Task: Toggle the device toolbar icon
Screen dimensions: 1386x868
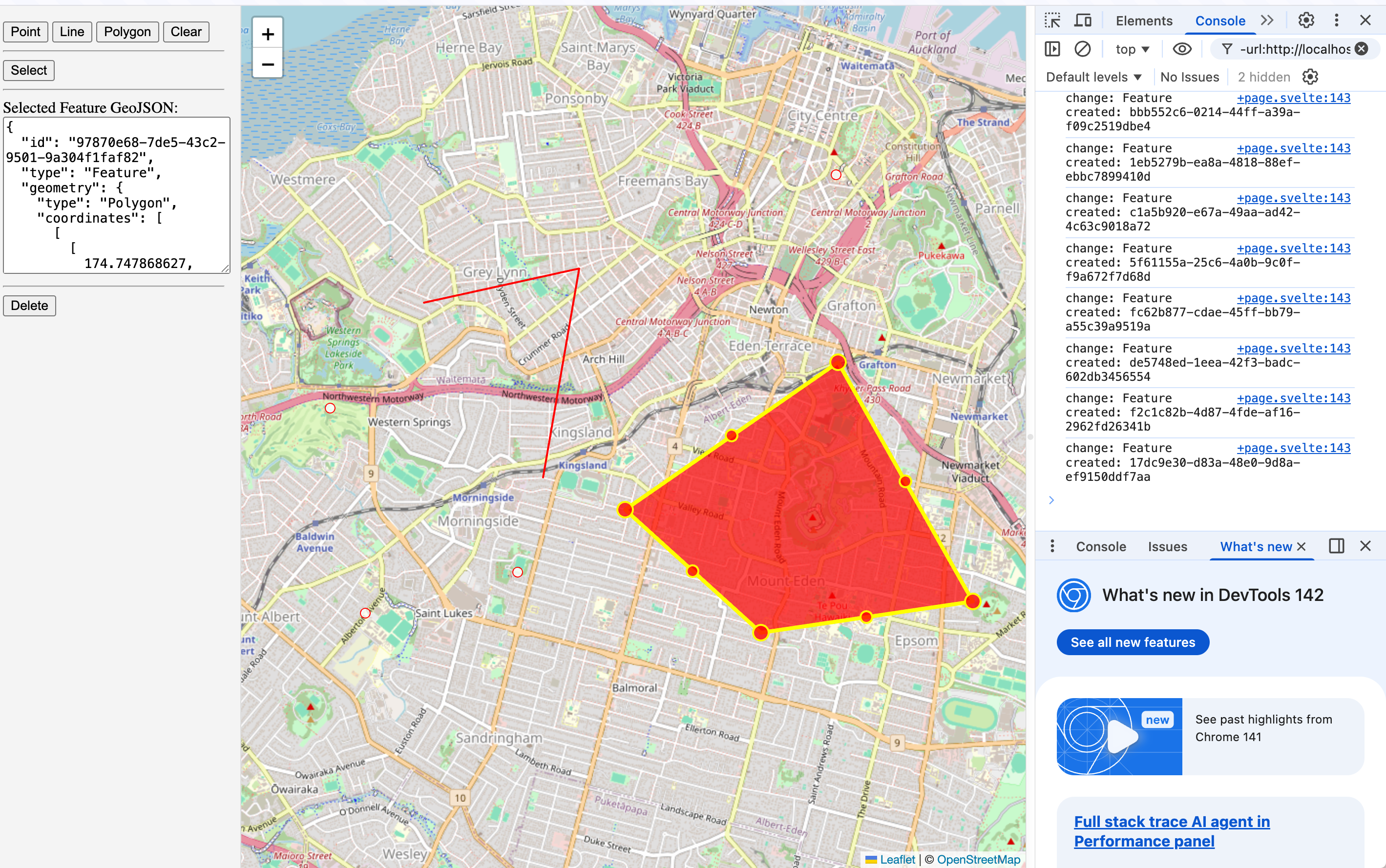Action: click(1083, 21)
